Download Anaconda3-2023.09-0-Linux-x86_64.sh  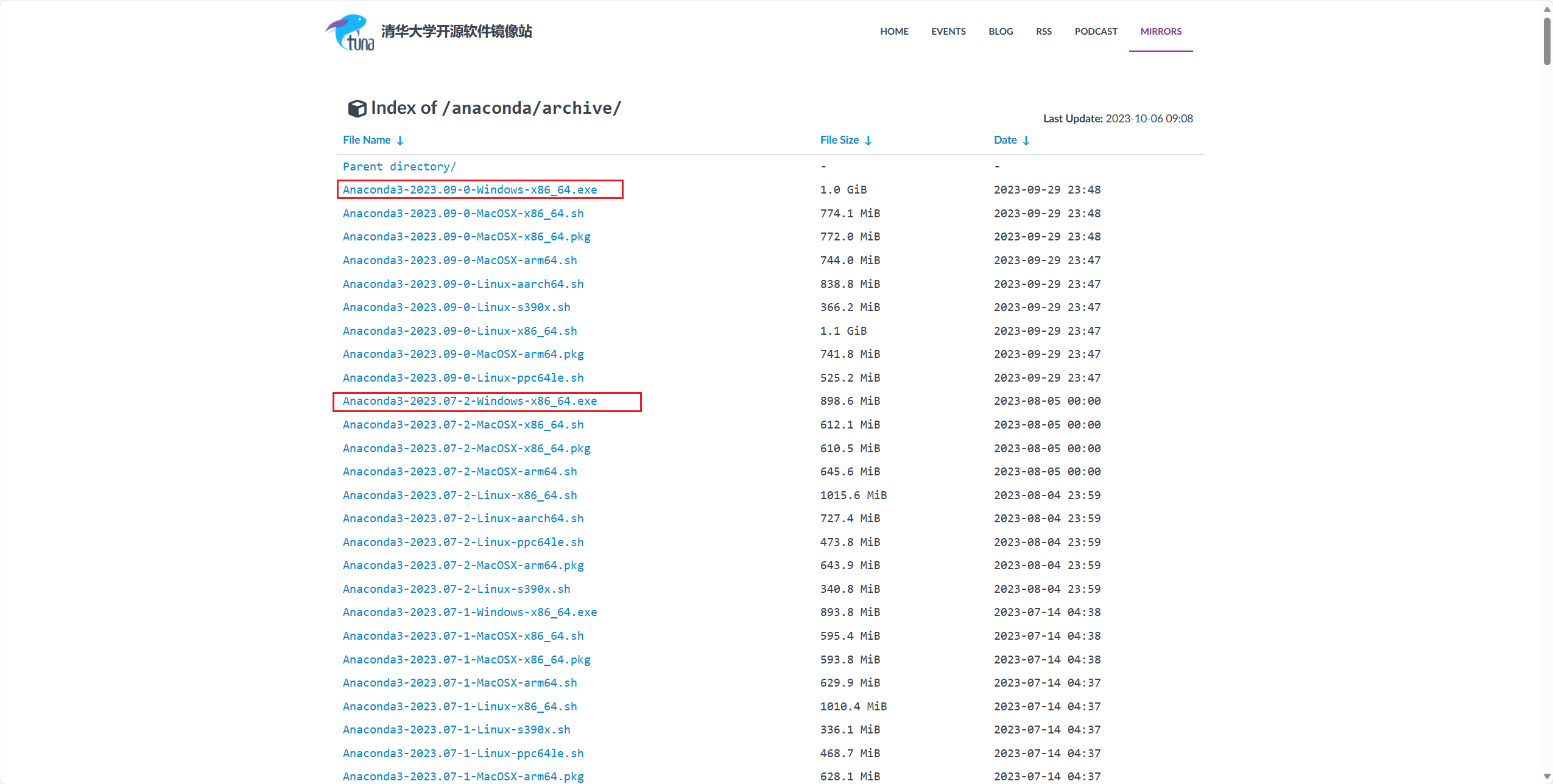(459, 331)
